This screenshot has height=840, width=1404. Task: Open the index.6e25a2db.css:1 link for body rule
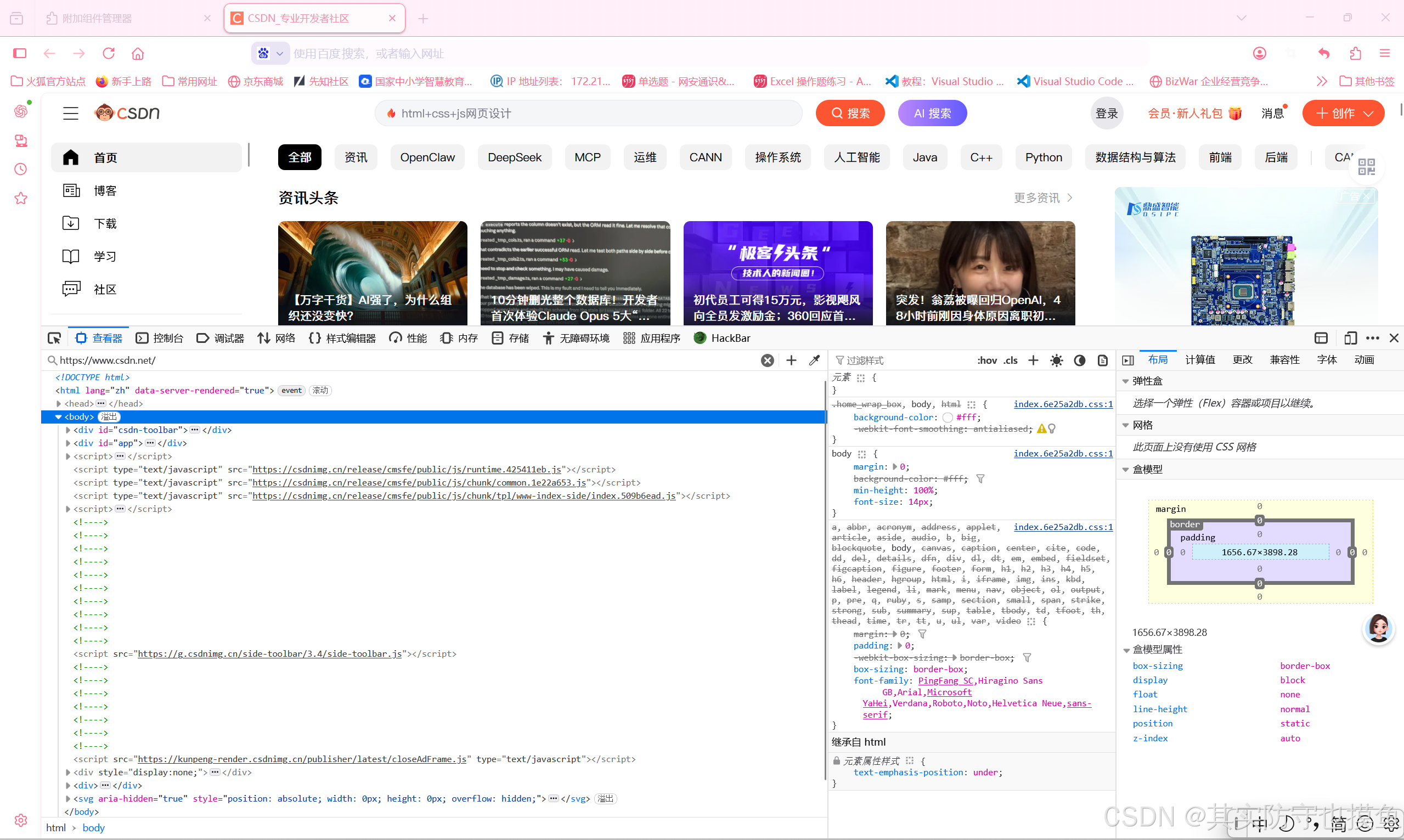(x=1063, y=453)
